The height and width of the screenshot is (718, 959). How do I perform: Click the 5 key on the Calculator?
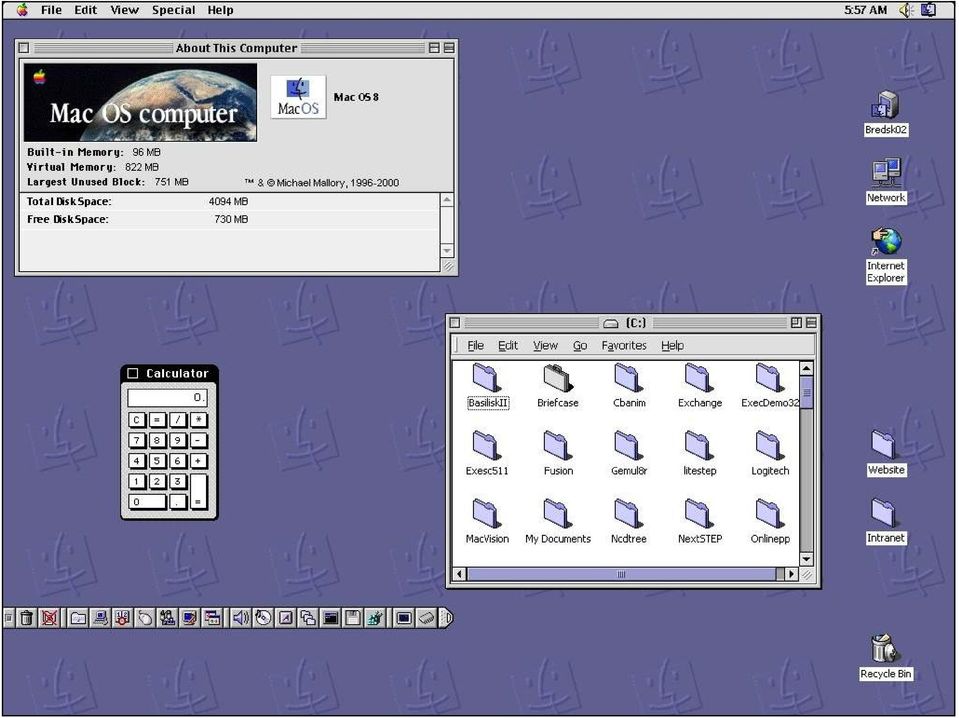tap(157, 461)
